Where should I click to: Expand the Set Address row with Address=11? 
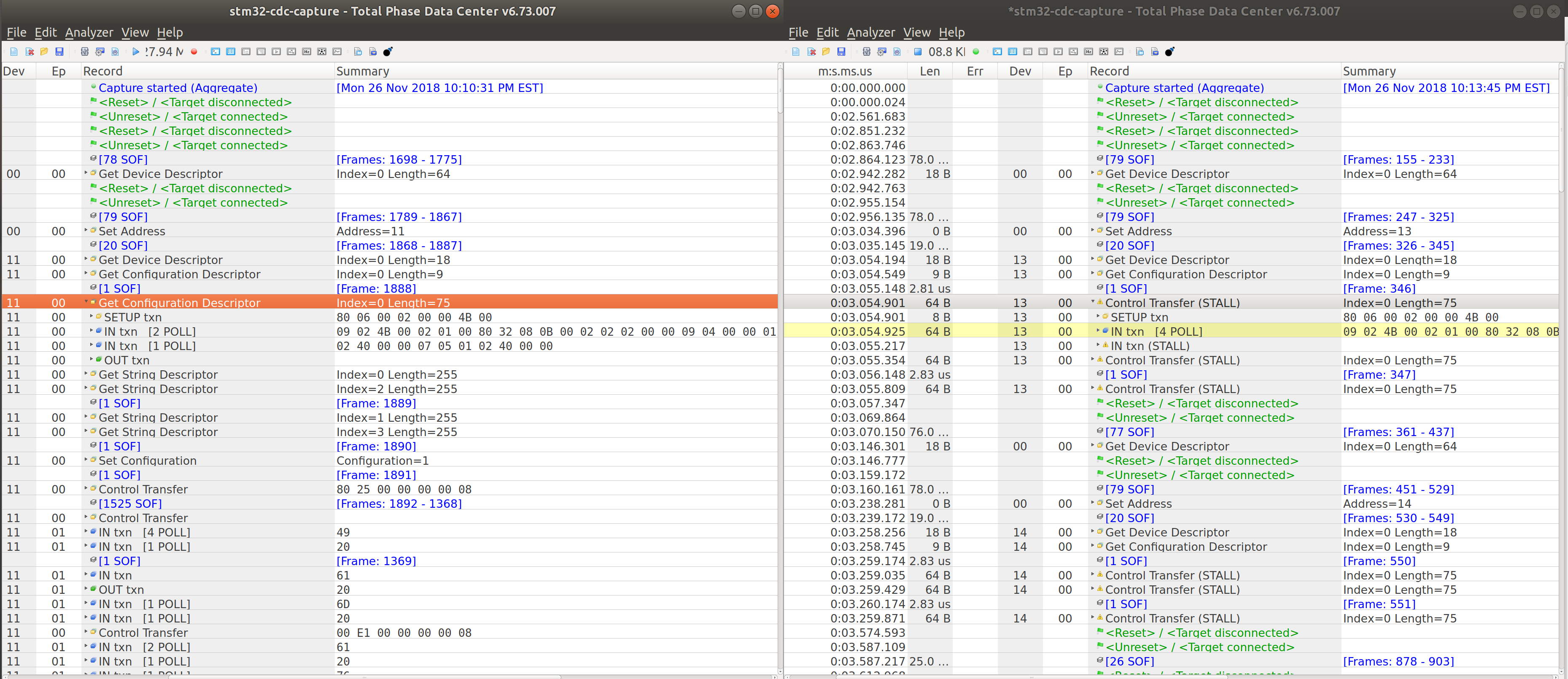click(x=86, y=231)
